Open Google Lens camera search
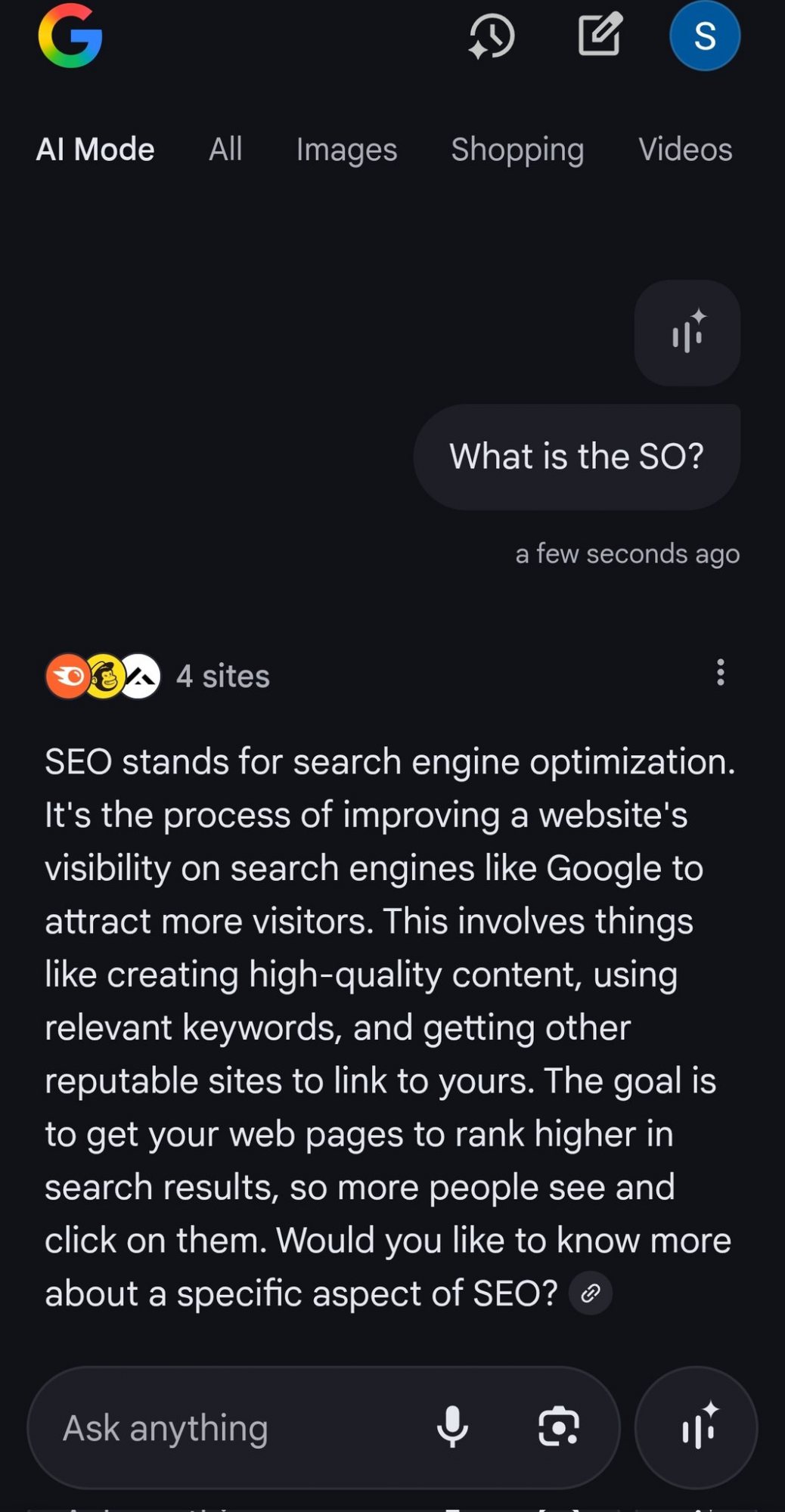The height and width of the screenshot is (1512, 785). [x=558, y=1427]
